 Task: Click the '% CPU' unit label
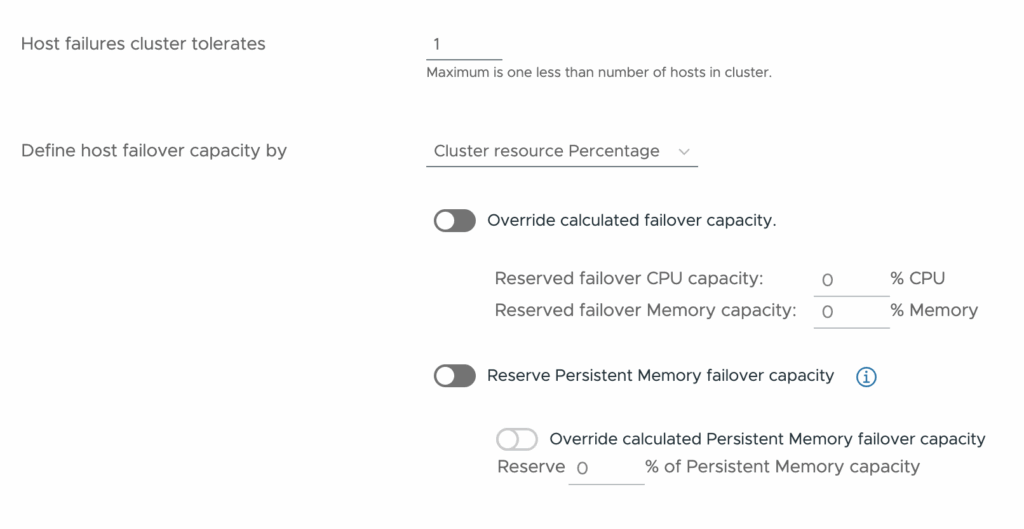(x=917, y=278)
